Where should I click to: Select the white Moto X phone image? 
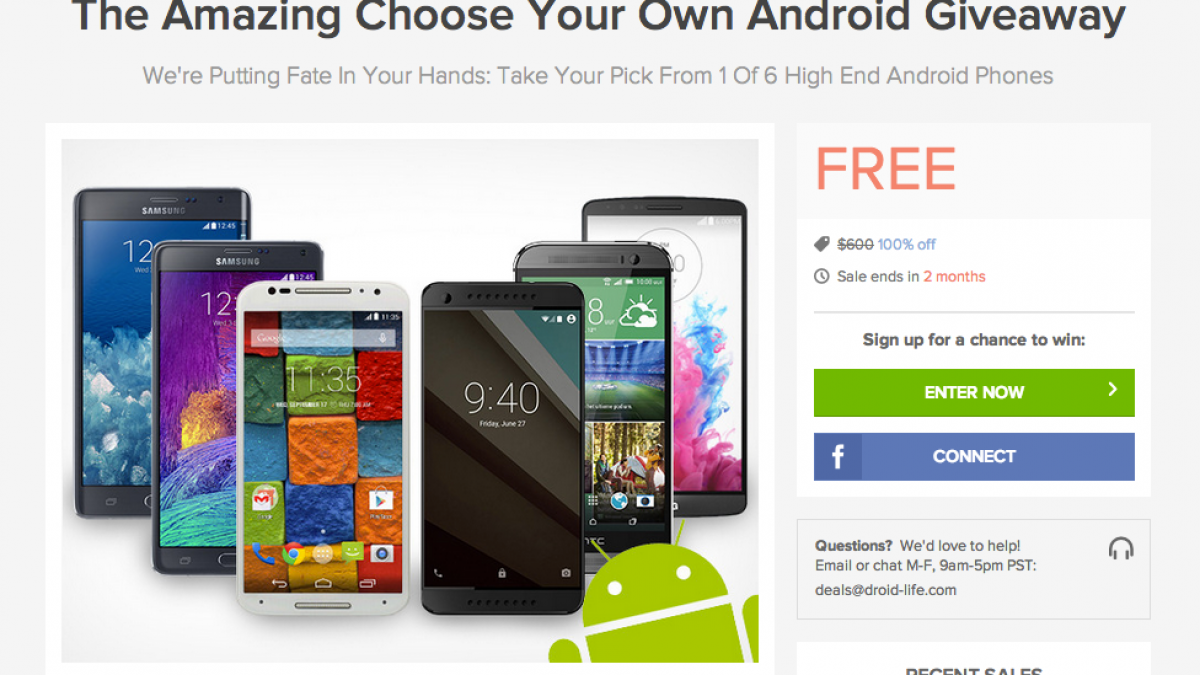click(x=323, y=447)
